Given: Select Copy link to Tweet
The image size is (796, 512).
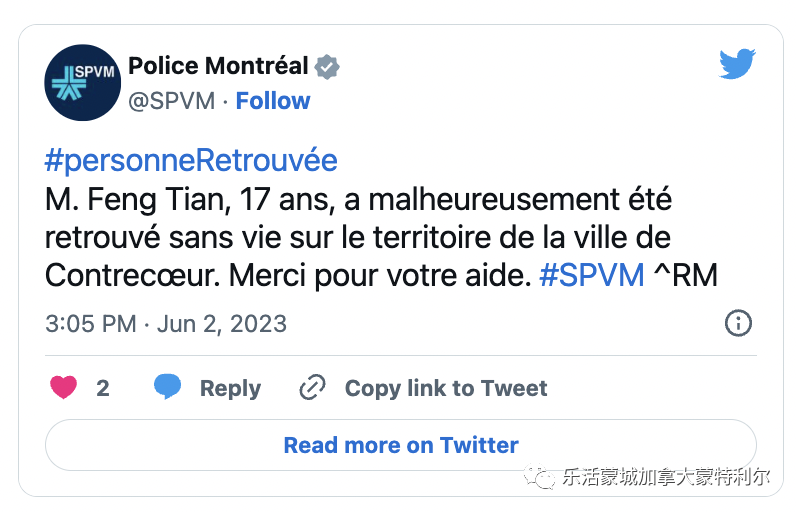Looking at the screenshot, I should pos(446,389).
